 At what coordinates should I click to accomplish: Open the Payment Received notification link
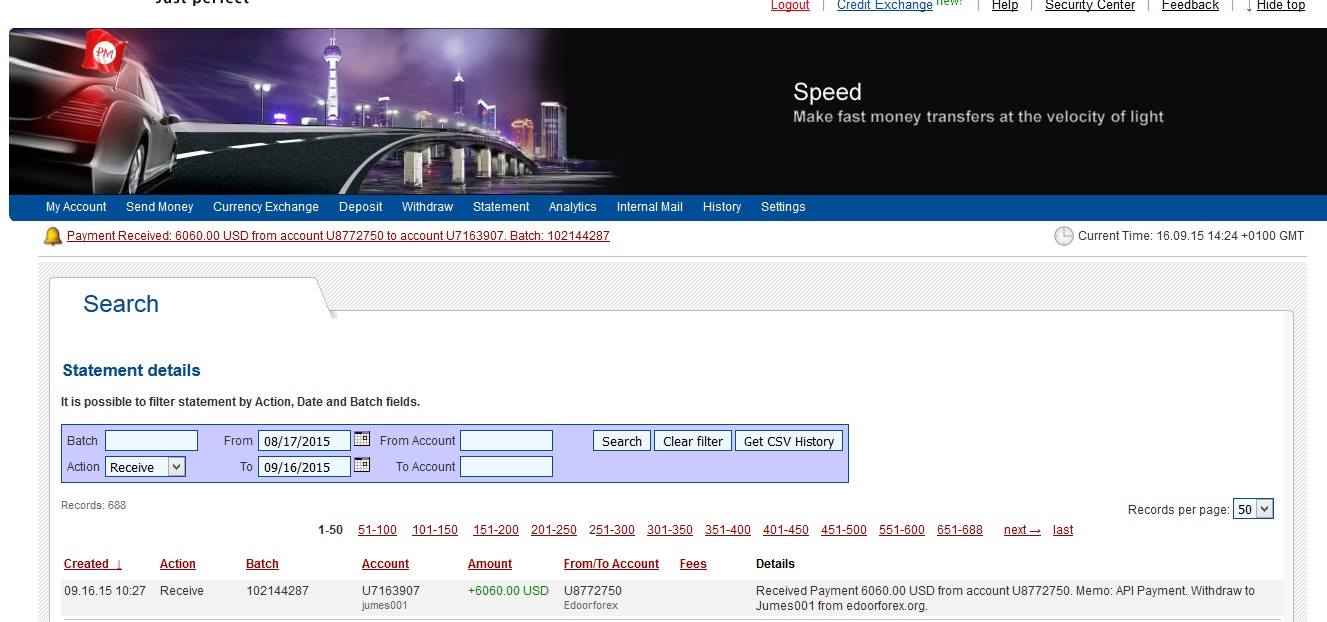click(x=338, y=236)
